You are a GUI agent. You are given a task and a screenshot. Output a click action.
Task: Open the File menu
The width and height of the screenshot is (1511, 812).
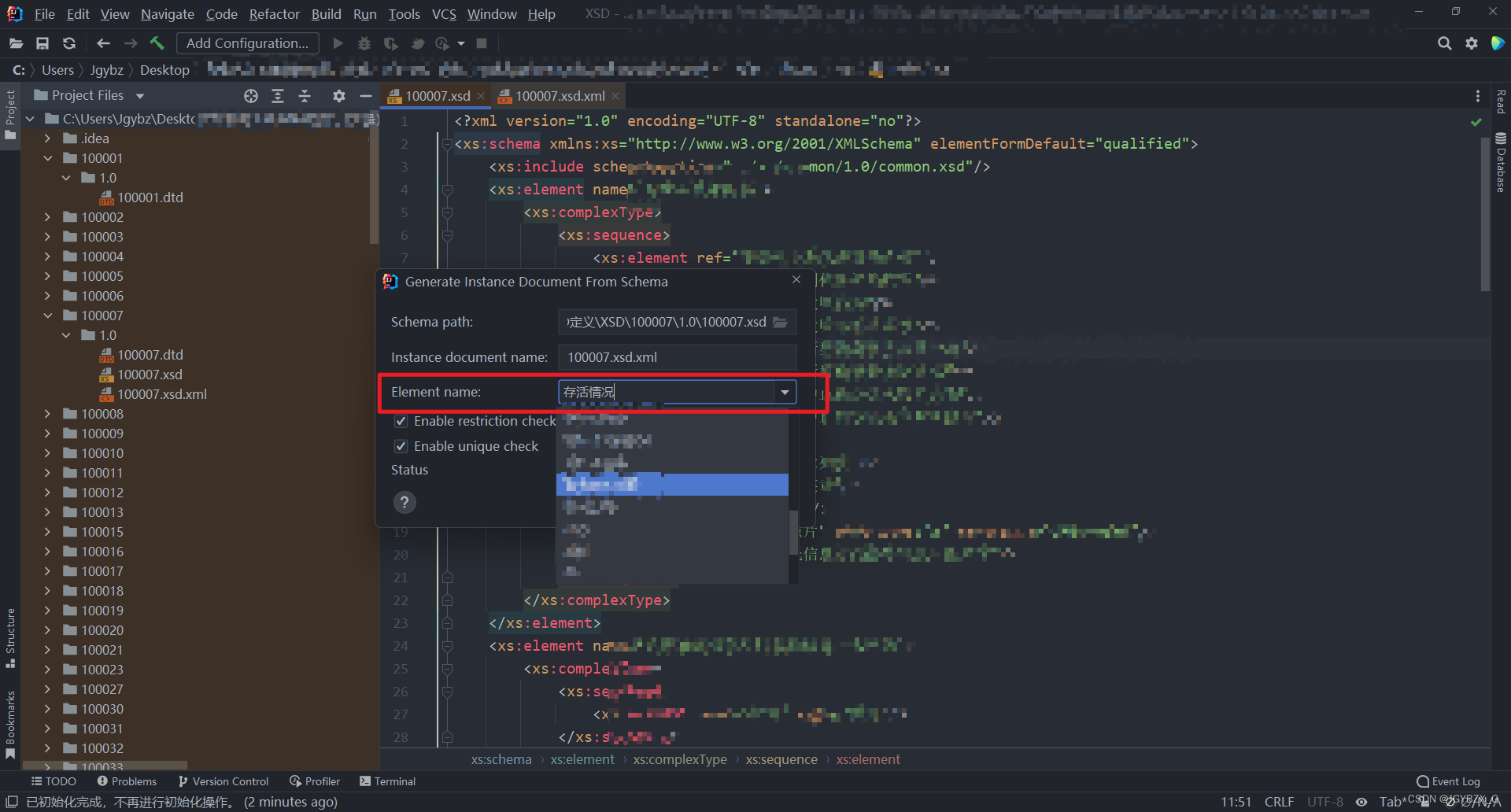pos(45,14)
